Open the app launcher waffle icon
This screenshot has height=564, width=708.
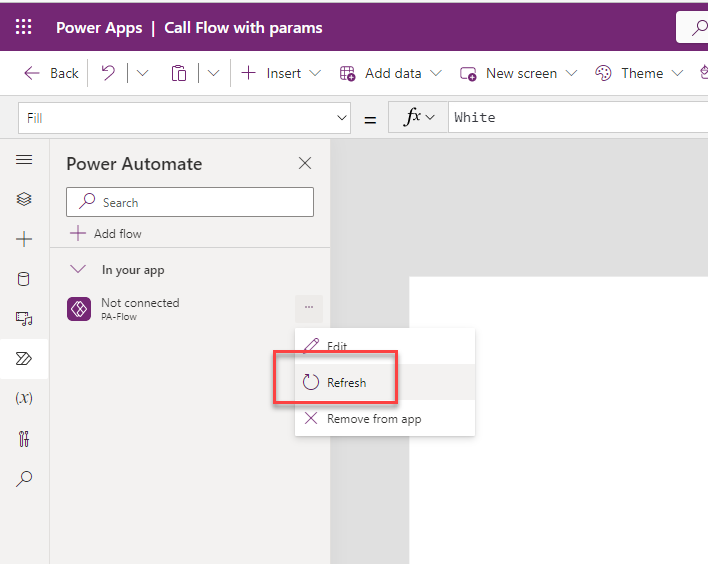click(x=24, y=27)
